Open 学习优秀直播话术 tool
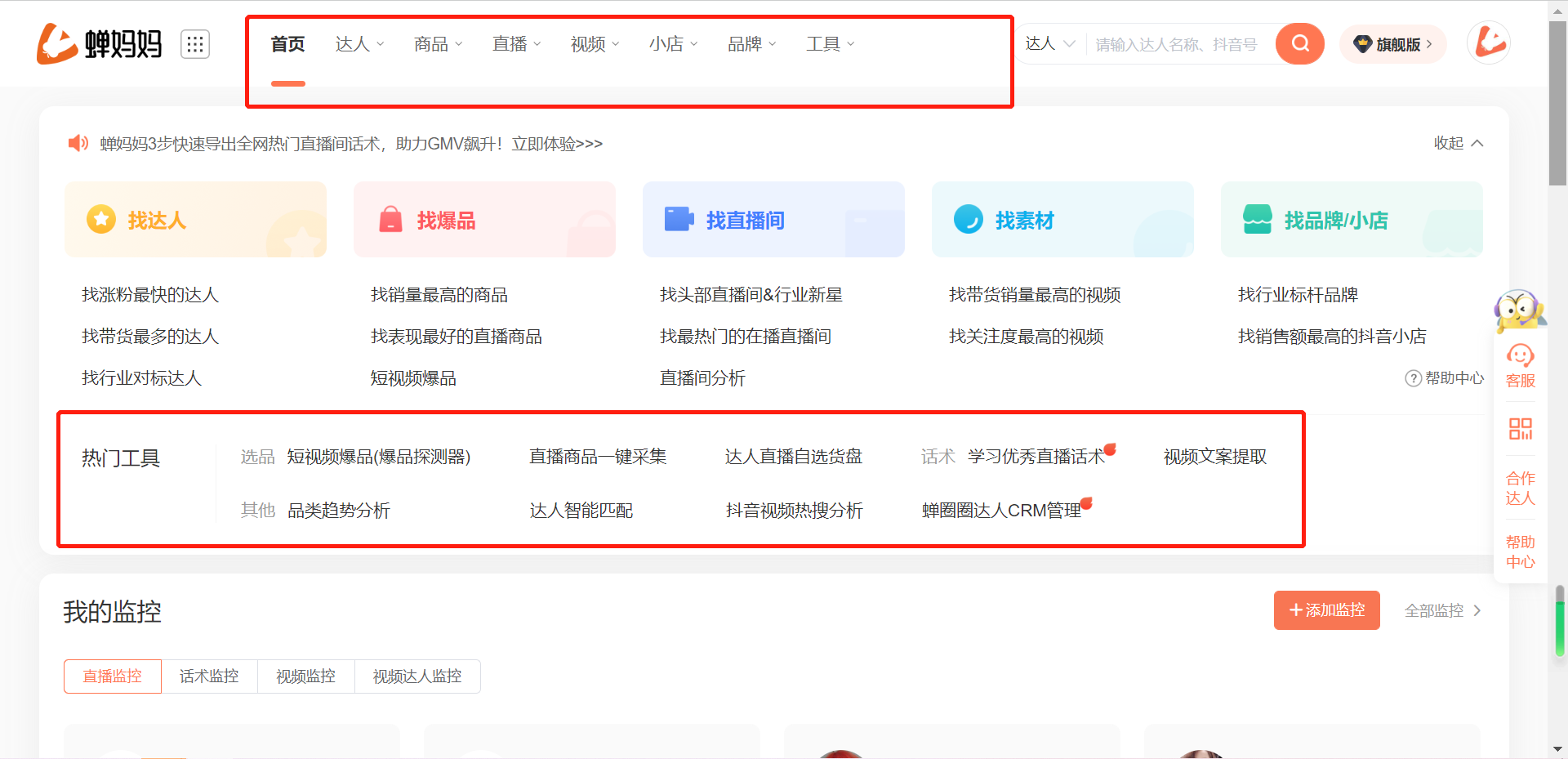This screenshot has height=759, width=1568. click(x=1036, y=457)
